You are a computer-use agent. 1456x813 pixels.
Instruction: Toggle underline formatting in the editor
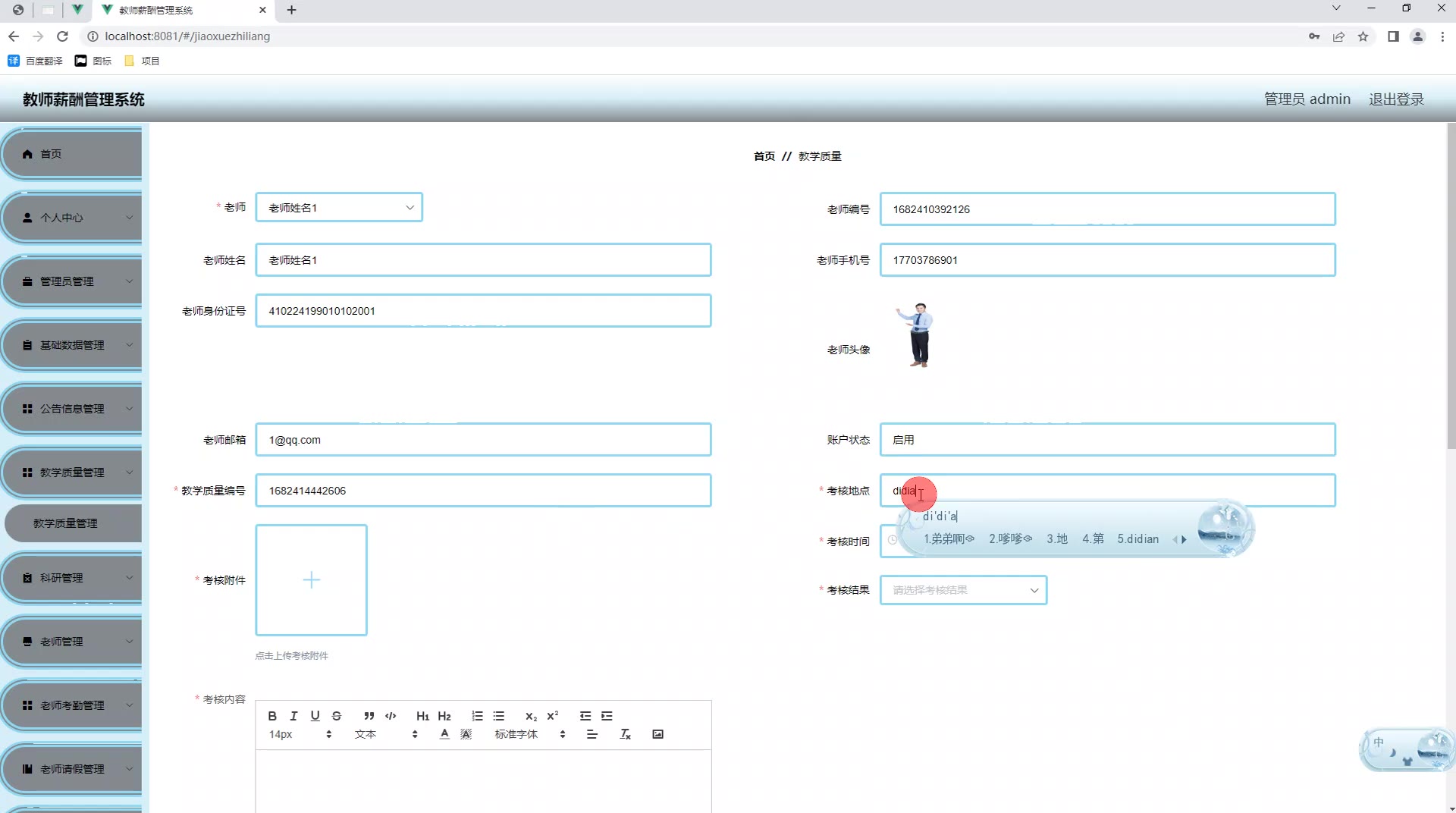(315, 716)
